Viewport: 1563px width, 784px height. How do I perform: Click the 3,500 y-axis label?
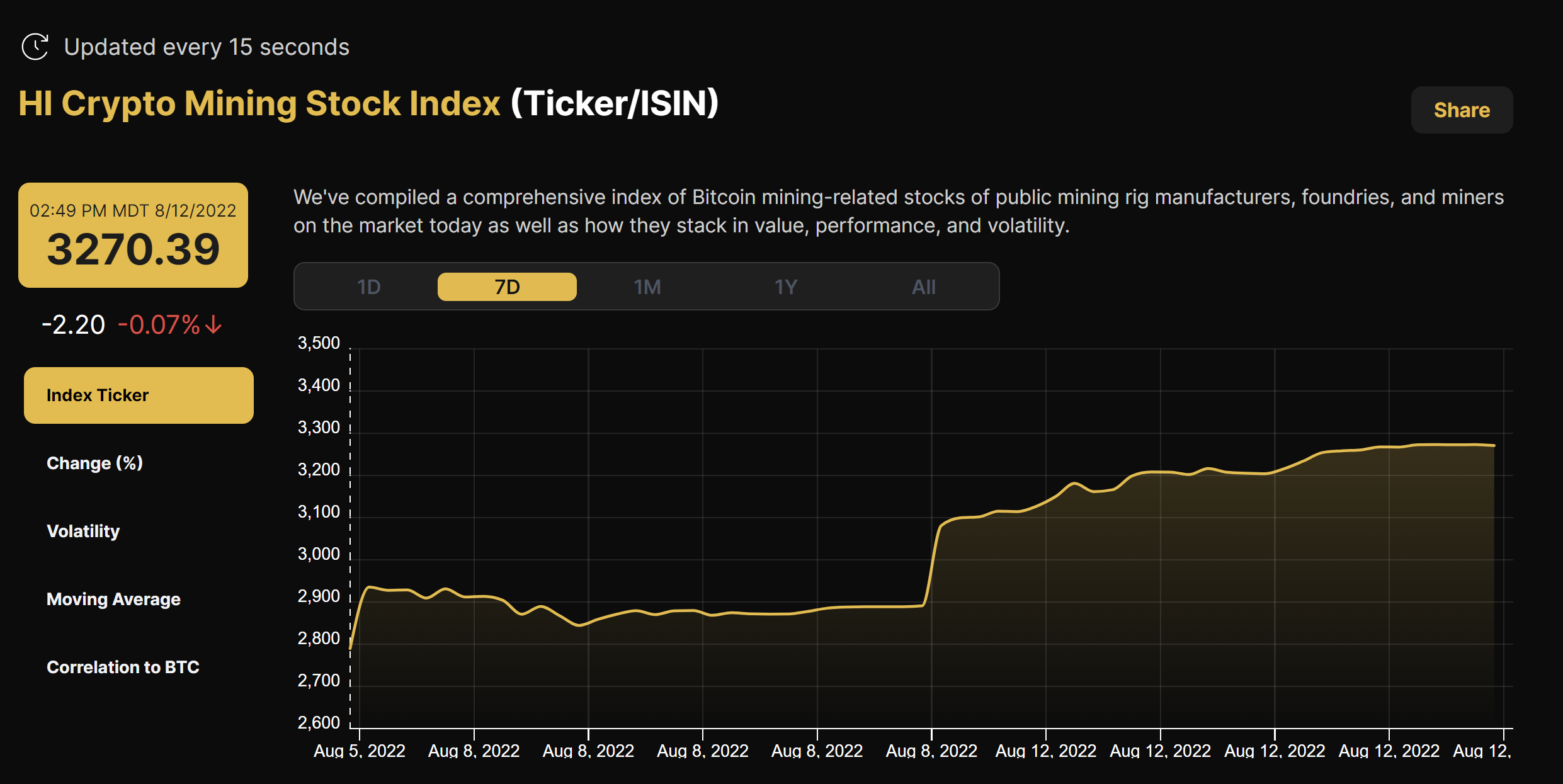319,343
